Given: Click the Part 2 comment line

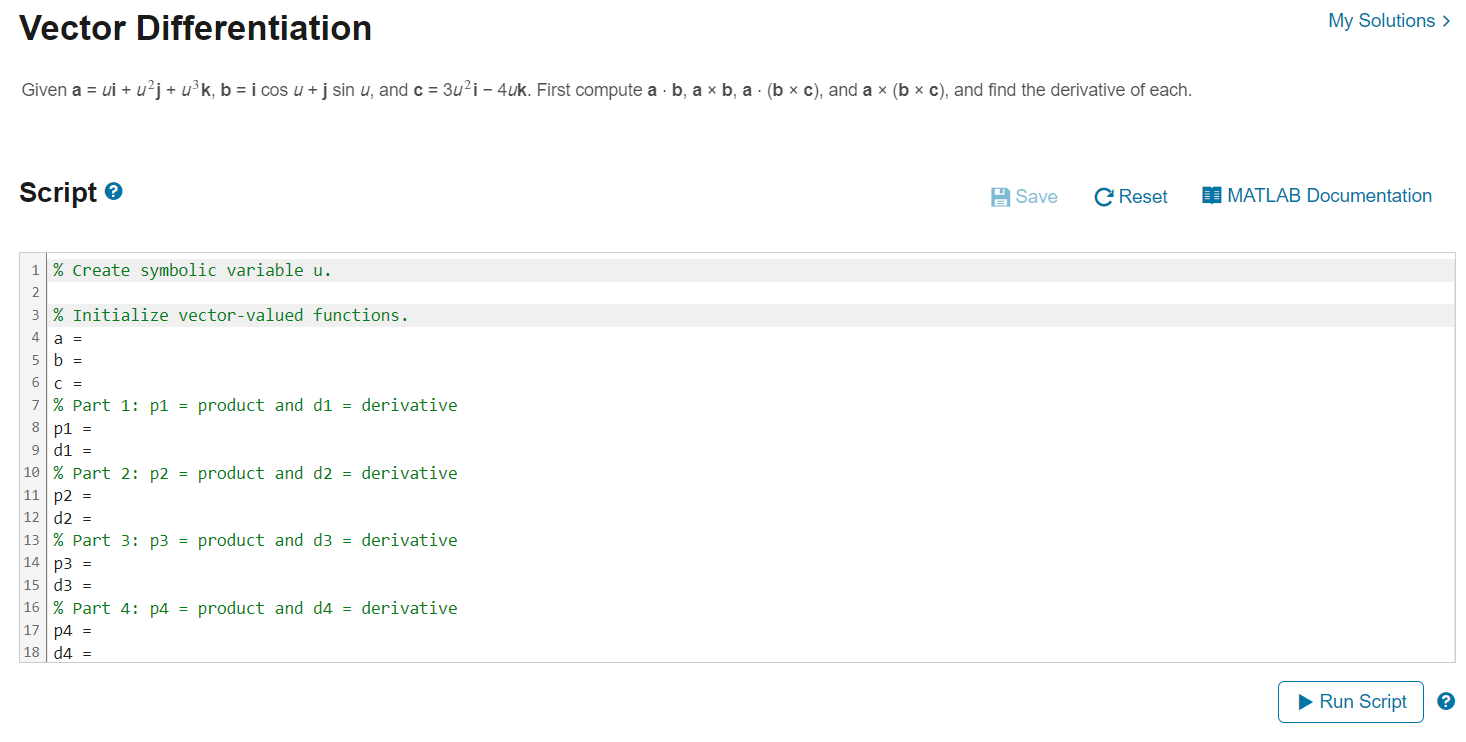Looking at the screenshot, I should tap(254, 472).
